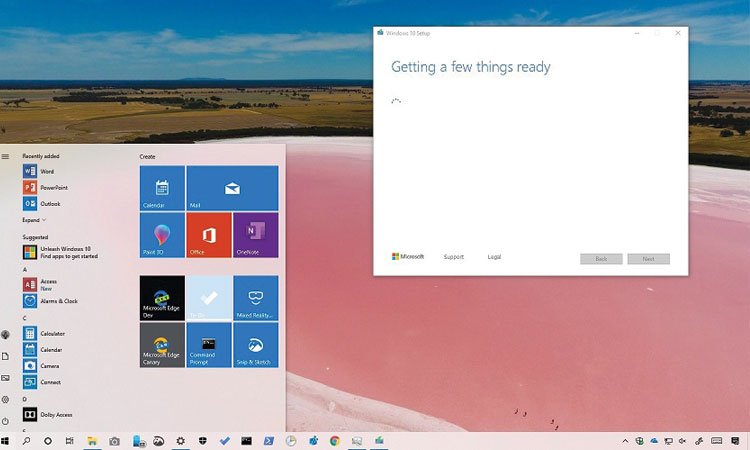Open the Mail tile
The height and width of the screenshot is (450, 750).
coord(232,188)
